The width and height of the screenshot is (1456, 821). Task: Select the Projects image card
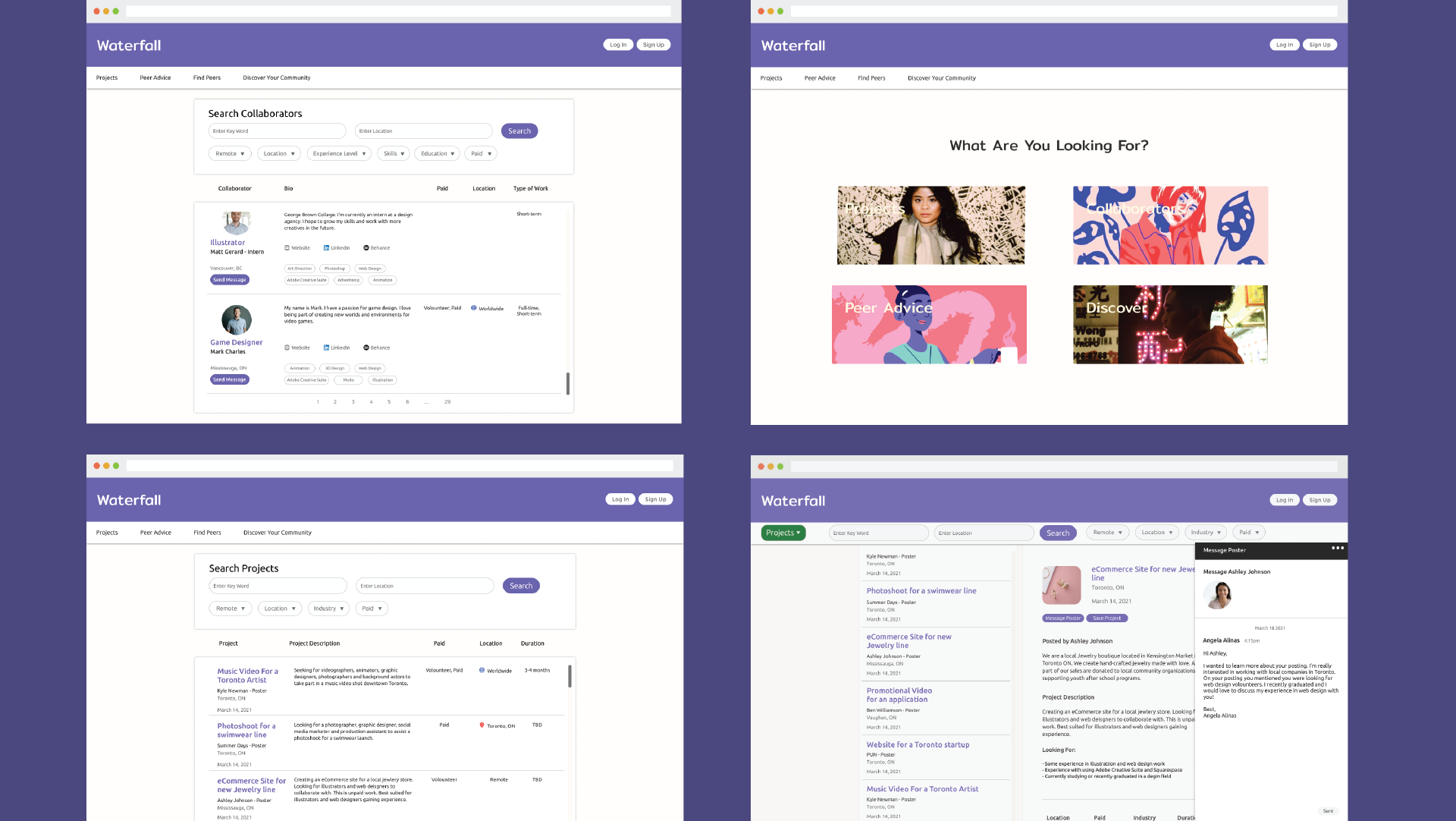click(x=931, y=225)
